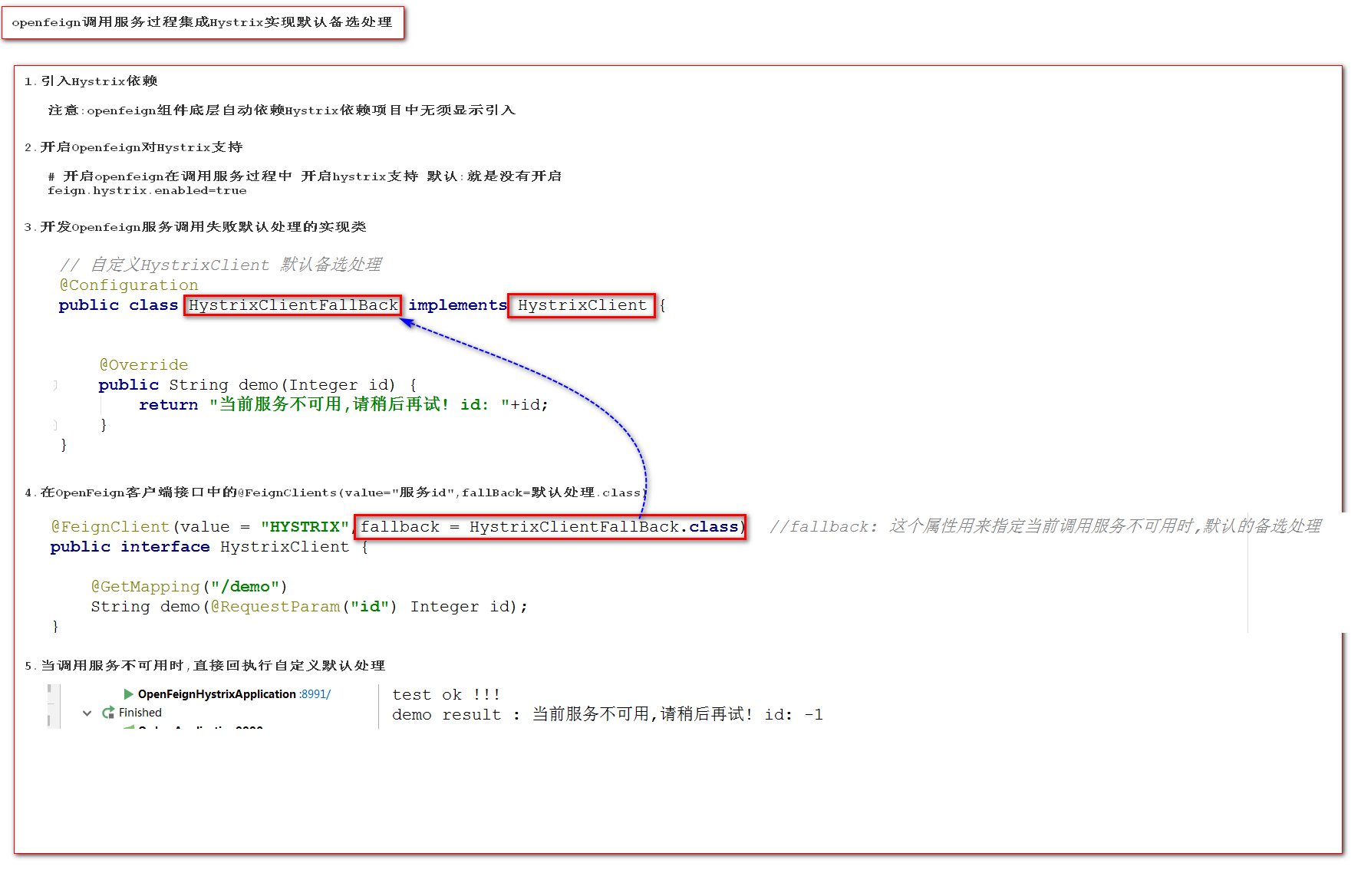
Task: Click the implements keyword
Action: [x=457, y=305]
